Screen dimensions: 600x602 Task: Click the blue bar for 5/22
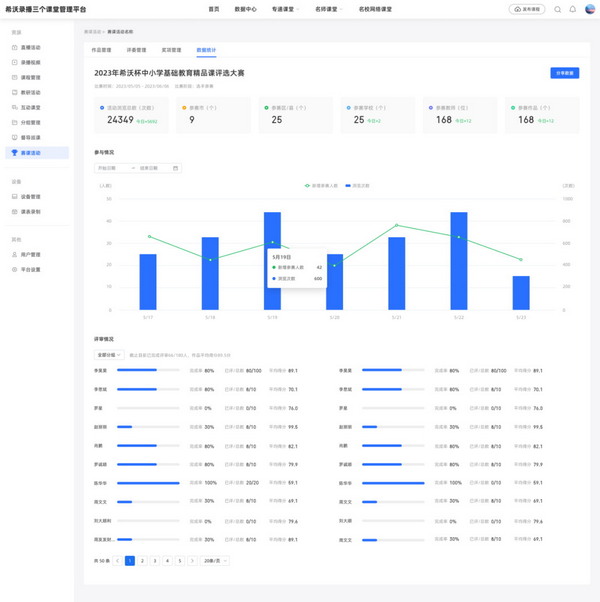coord(459,260)
